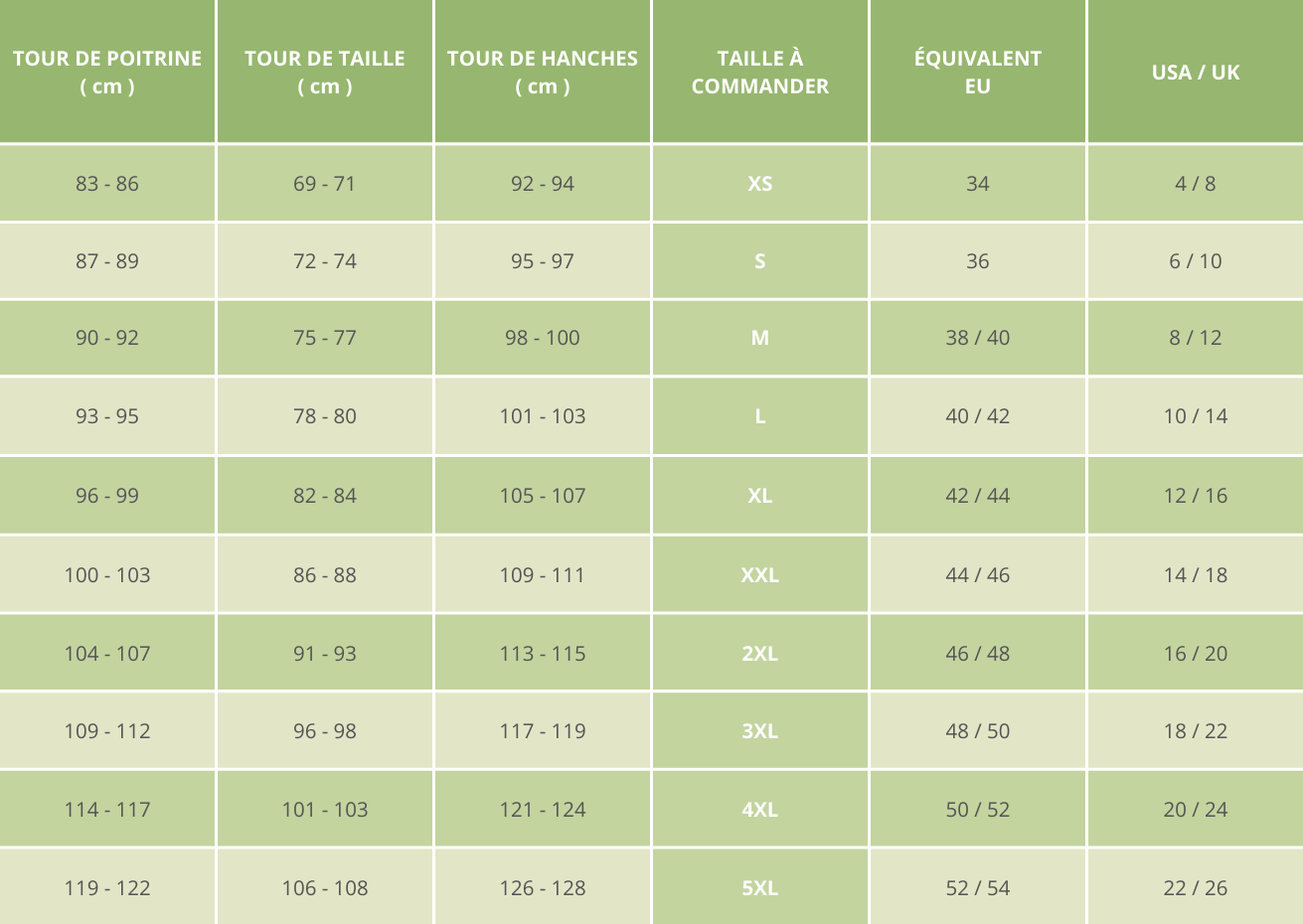
Task: Select the XXL size cell
Action: click(760, 575)
